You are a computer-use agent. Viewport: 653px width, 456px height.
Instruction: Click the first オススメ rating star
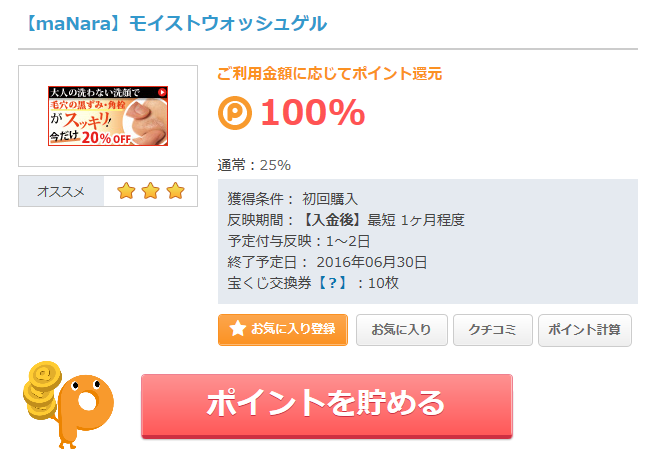coord(127,191)
